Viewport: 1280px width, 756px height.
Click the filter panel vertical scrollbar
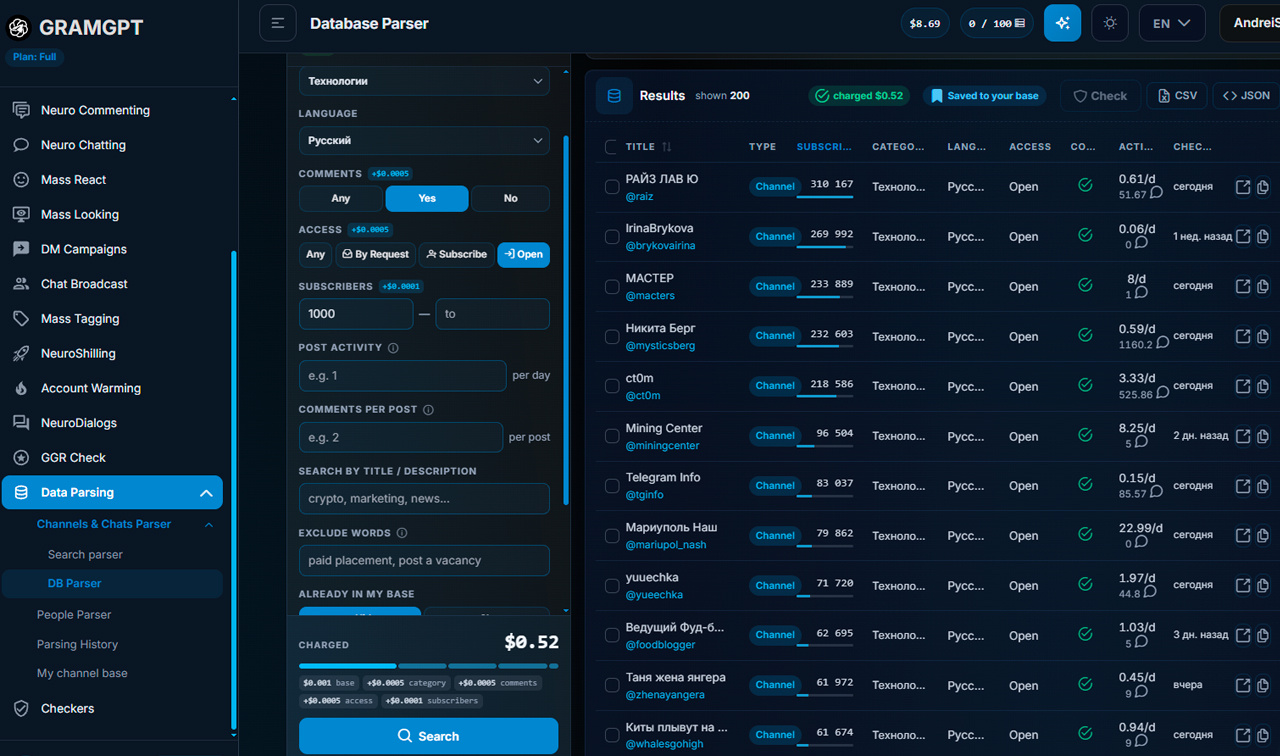pyautogui.click(x=566, y=320)
